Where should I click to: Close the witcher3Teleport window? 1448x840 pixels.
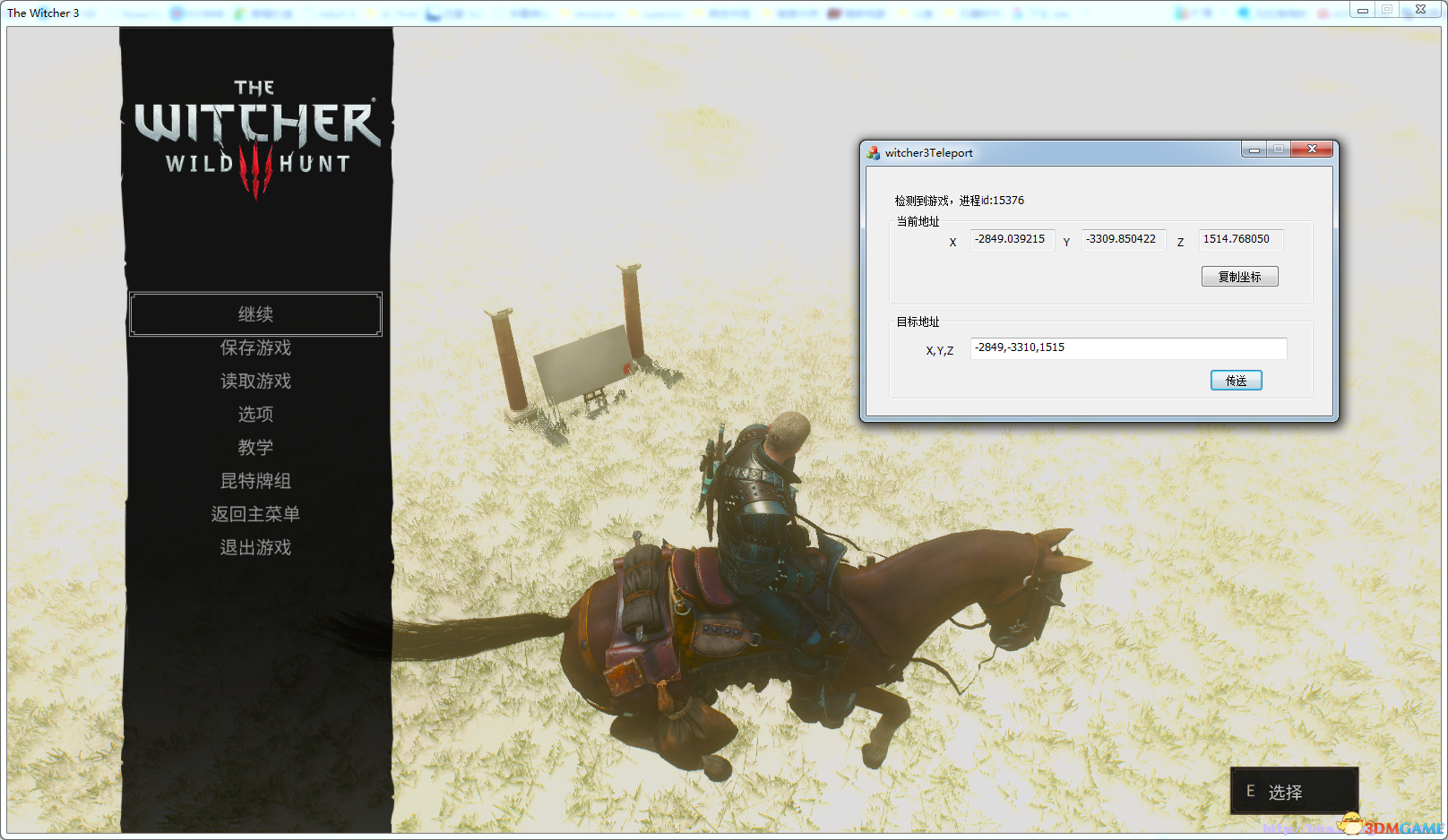[1312, 150]
